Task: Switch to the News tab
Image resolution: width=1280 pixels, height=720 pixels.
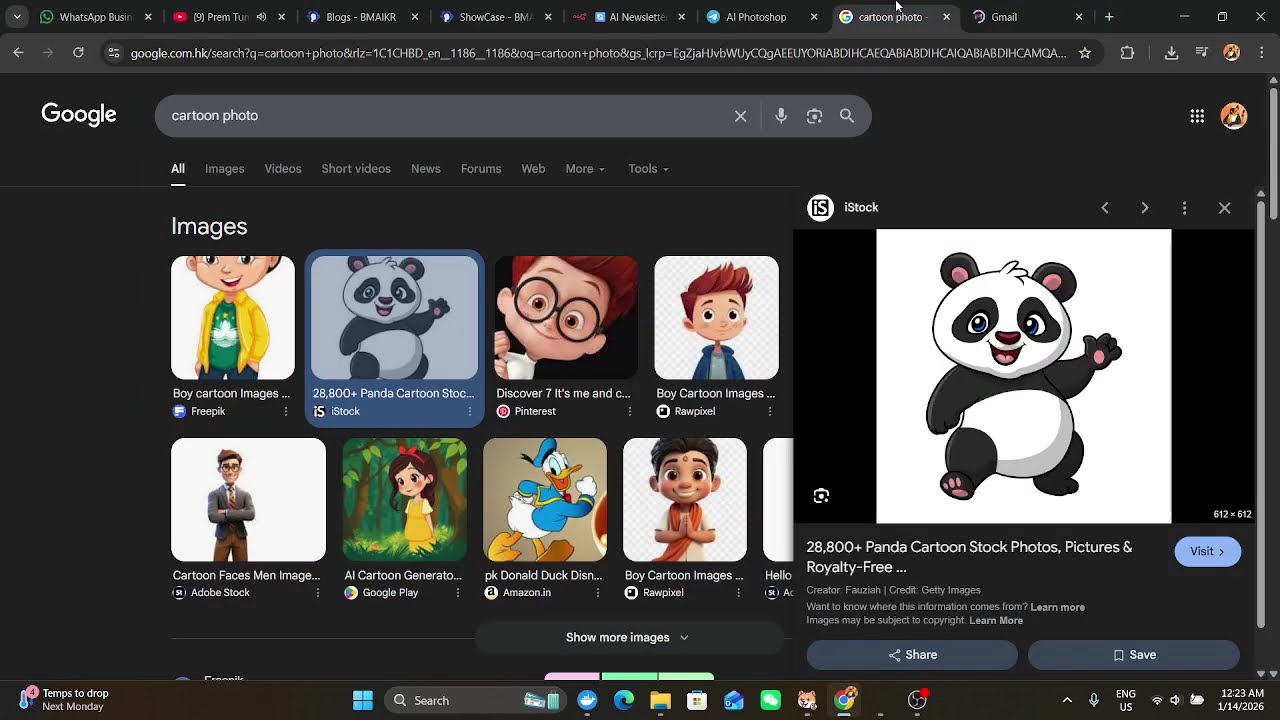Action: point(426,169)
